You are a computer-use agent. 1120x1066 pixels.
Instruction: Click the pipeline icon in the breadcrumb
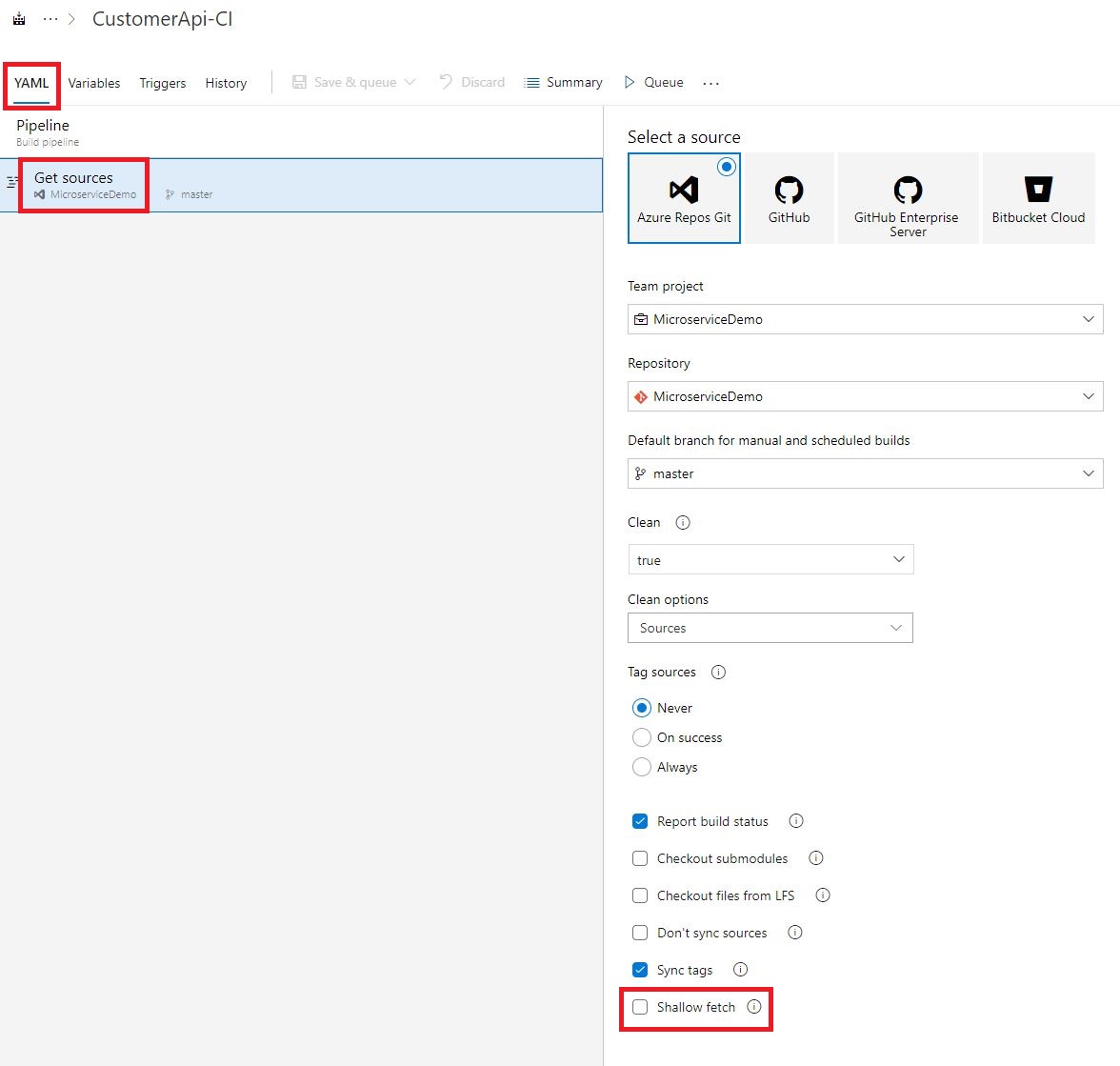click(x=19, y=17)
